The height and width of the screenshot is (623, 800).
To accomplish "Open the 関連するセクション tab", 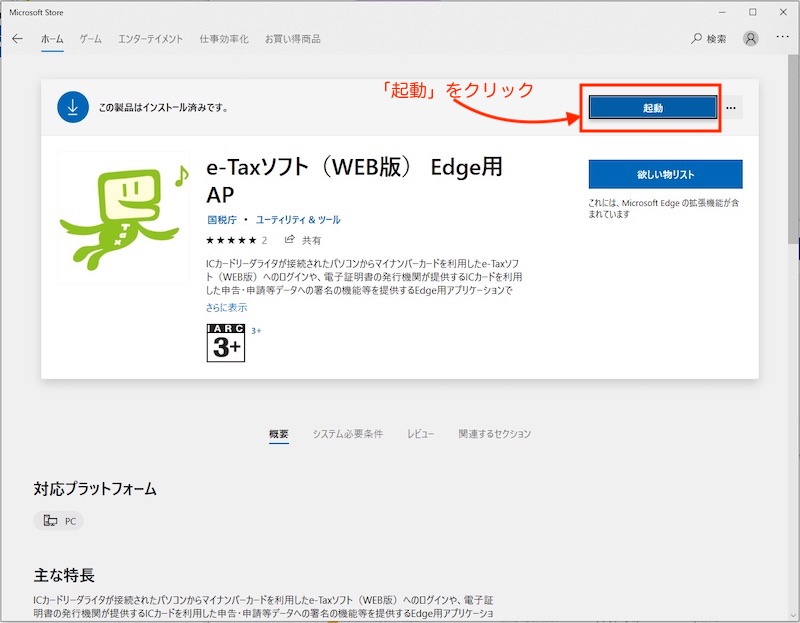I will click(494, 434).
